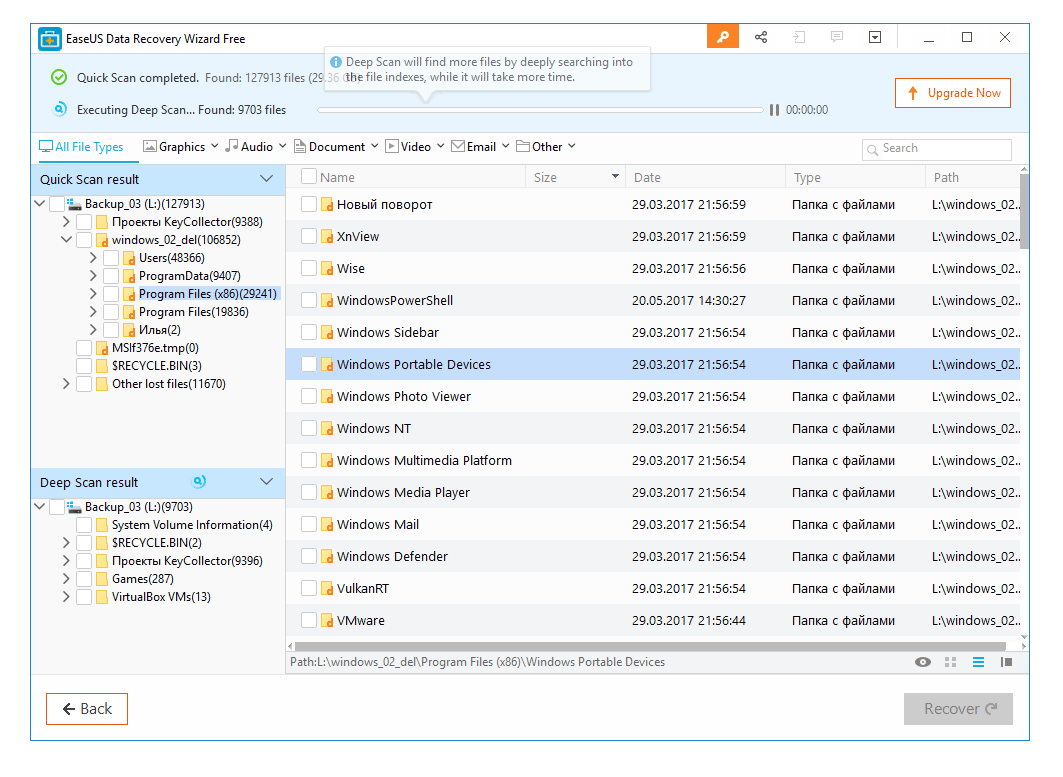This screenshot has height=777, width=1063.
Task: Click folder icon of Wise row
Action: [327, 268]
